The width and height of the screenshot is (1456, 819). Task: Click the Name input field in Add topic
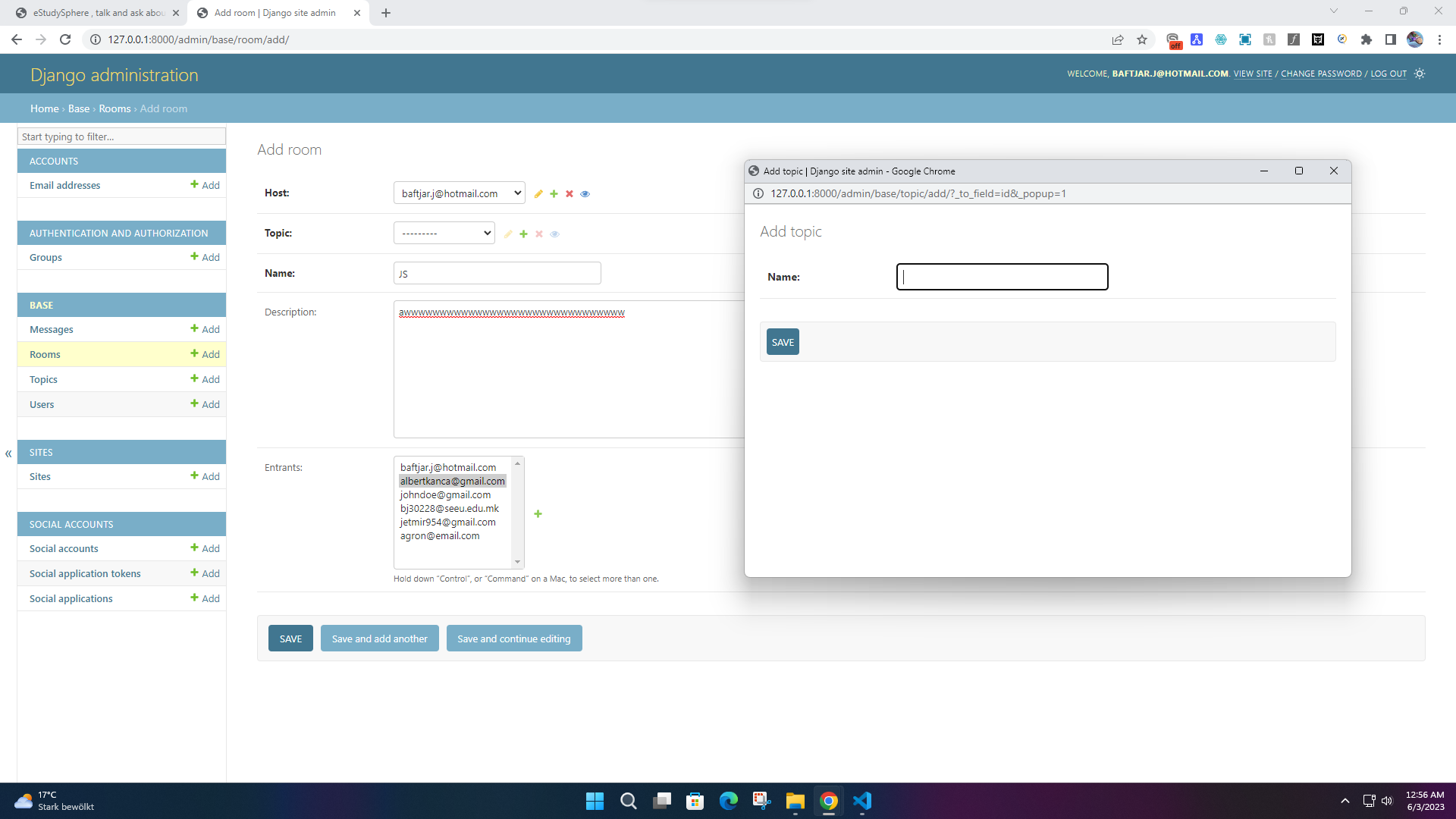coord(1002,277)
